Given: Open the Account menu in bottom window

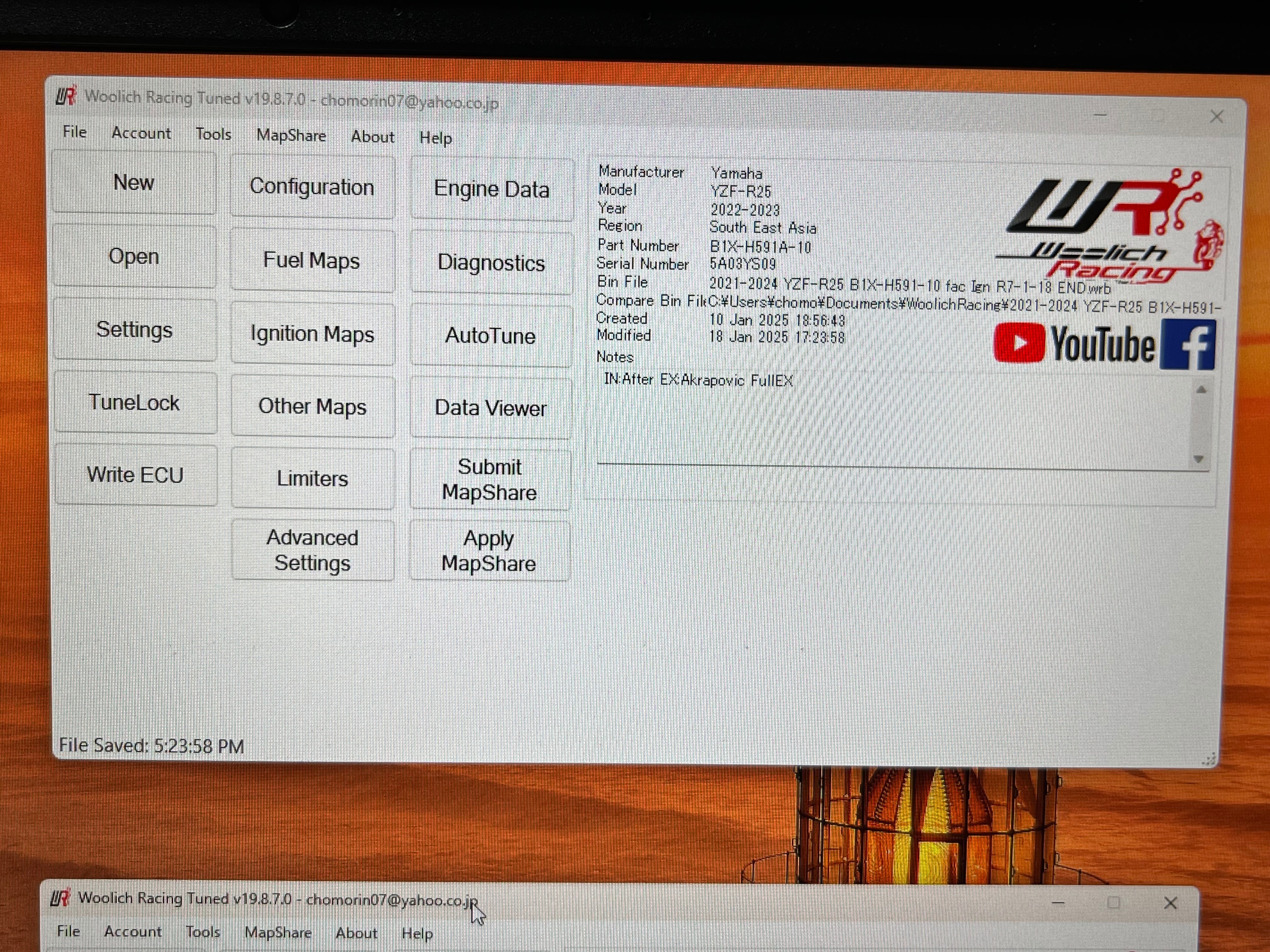Looking at the screenshot, I should click(133, 931).
